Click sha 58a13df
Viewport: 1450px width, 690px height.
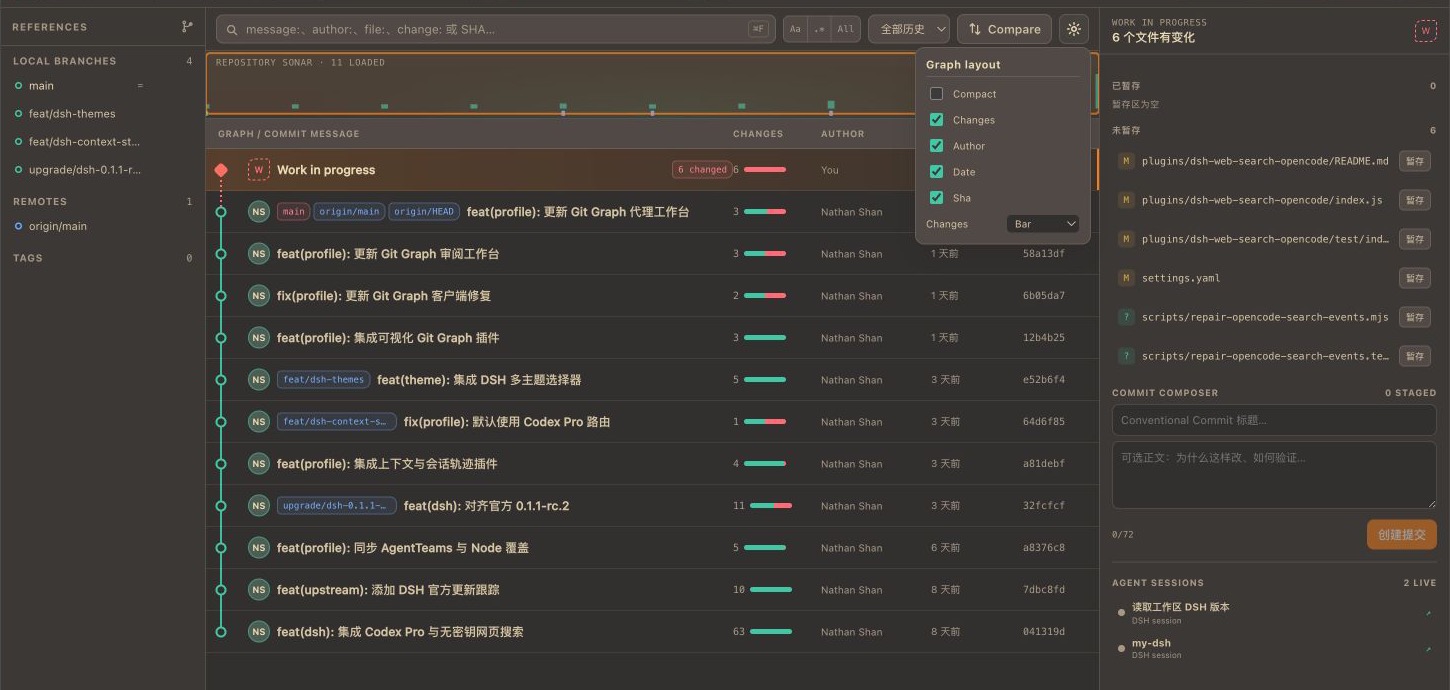point(1044,254)
